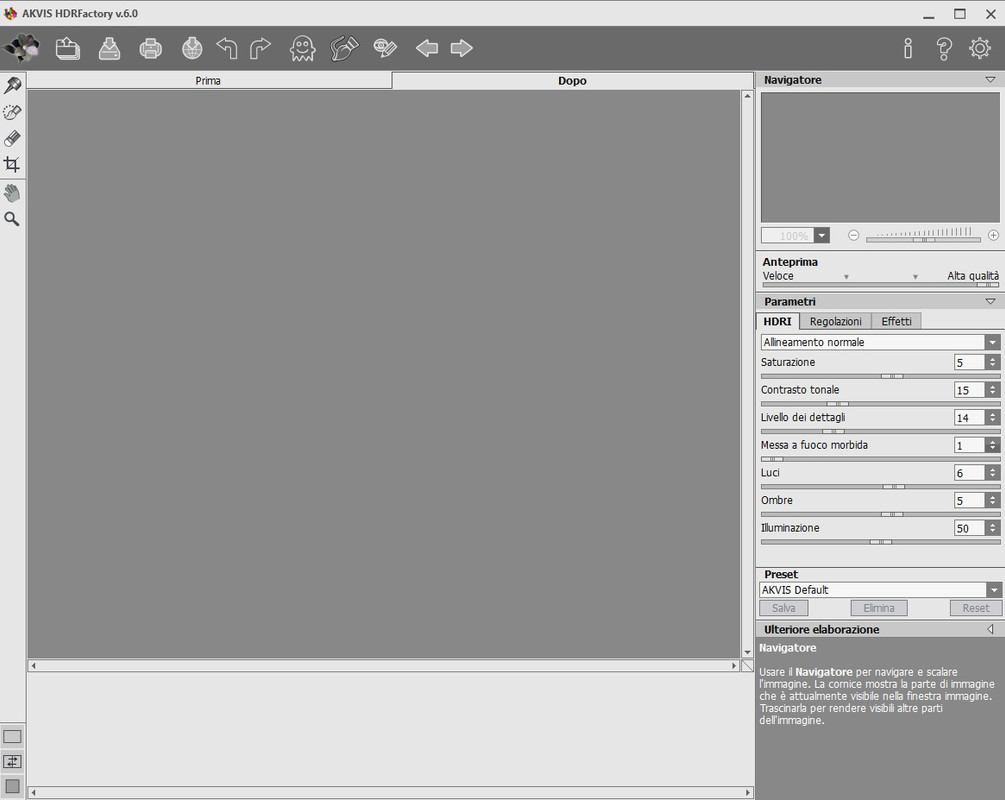Open the Allineamento normale dropdown
The image size is (1005, 800).
click(880, 342)
